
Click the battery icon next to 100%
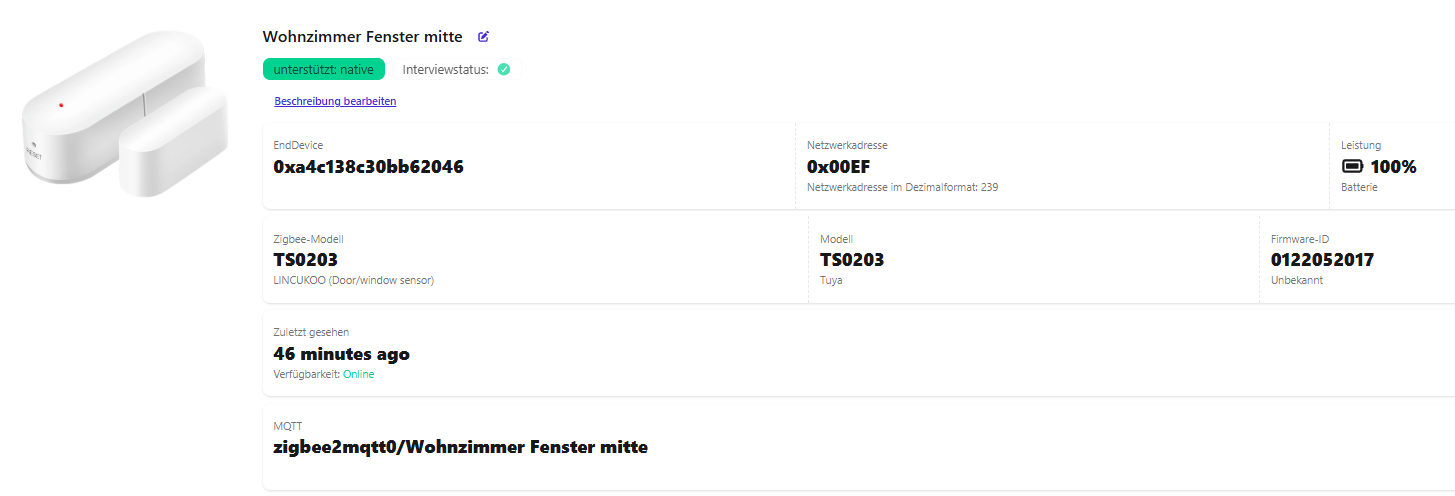[x=1352, y=167]
